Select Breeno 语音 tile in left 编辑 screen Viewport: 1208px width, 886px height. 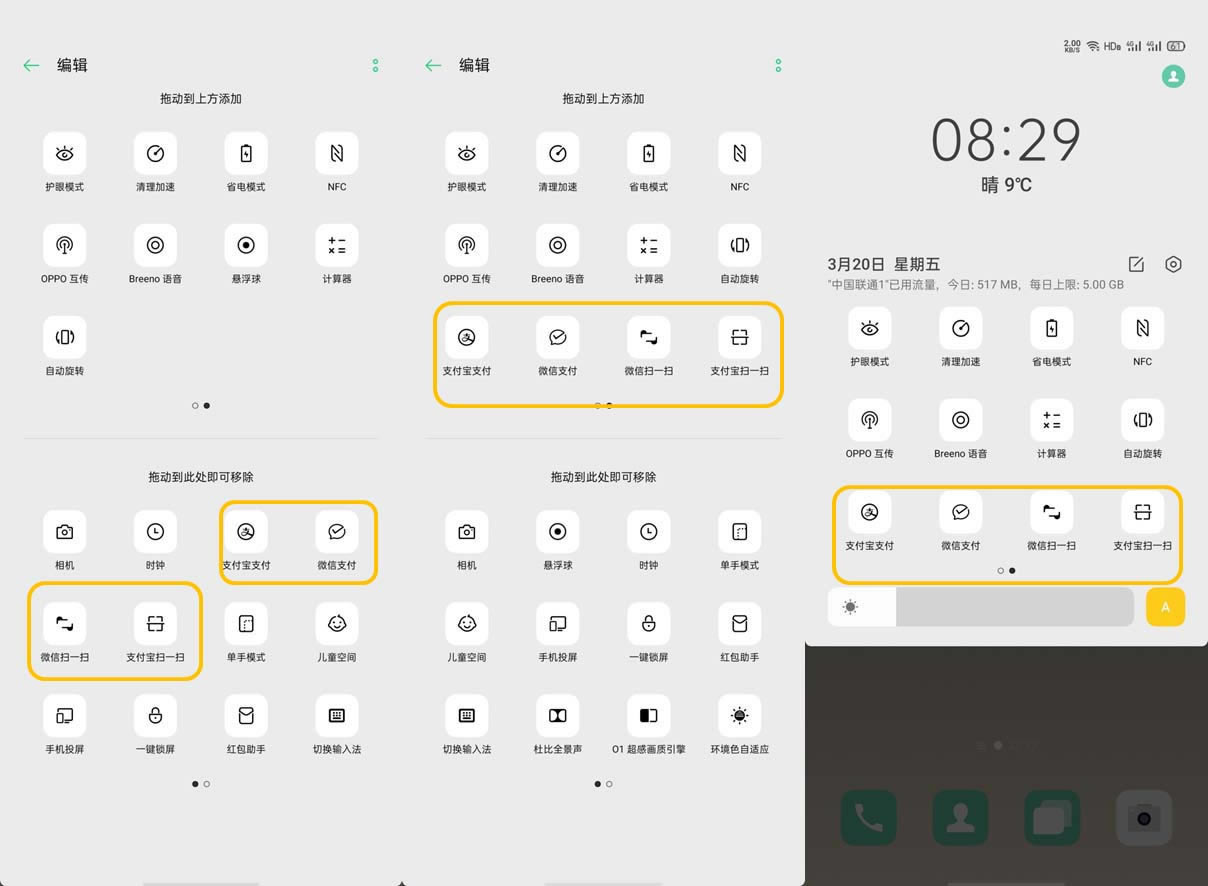(155, 245)
